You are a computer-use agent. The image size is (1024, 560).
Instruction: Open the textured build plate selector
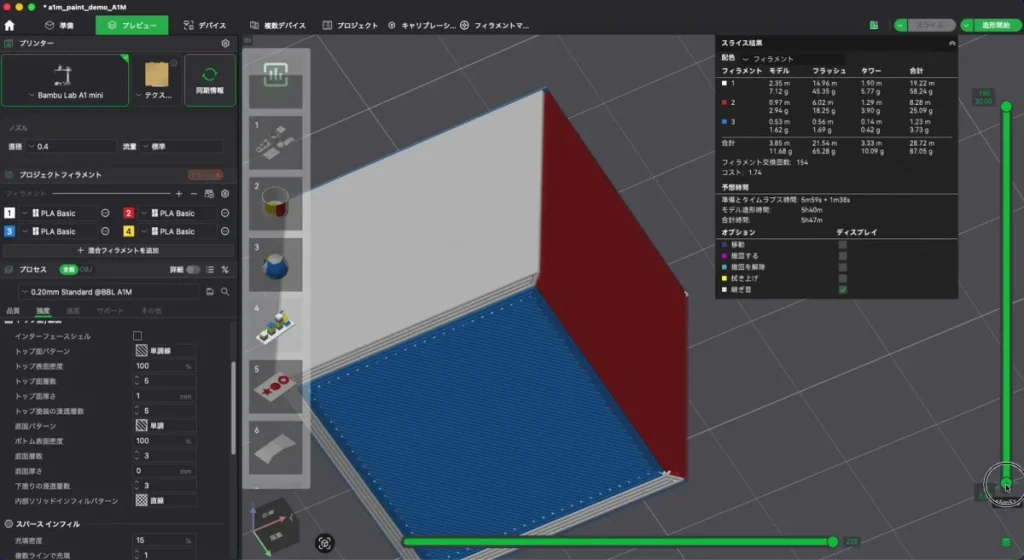pos(157,80)
